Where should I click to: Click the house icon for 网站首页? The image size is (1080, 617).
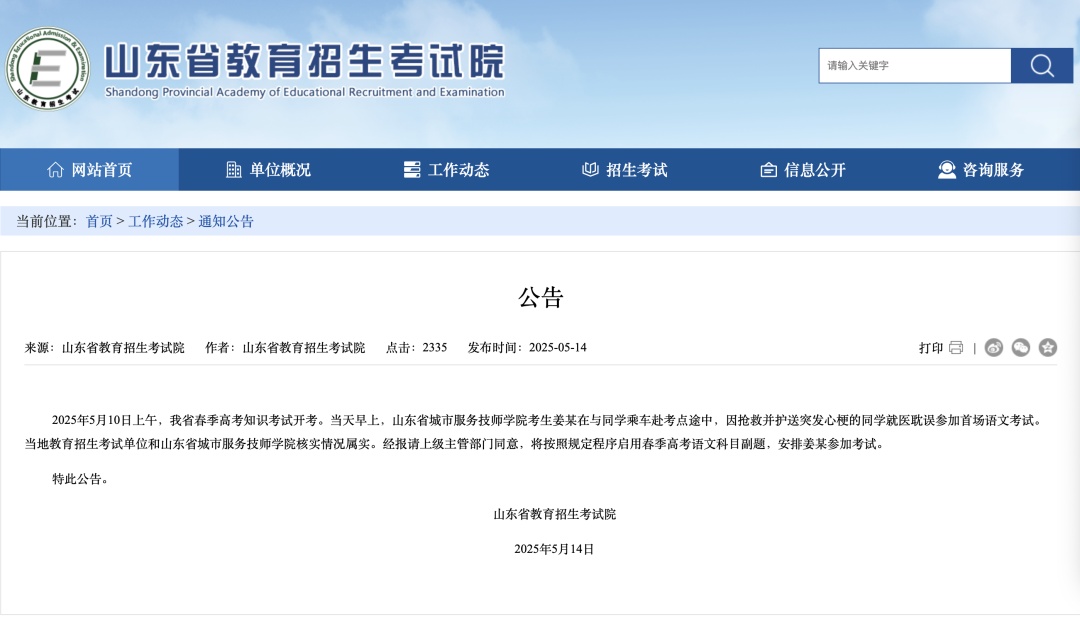[56, 170]
